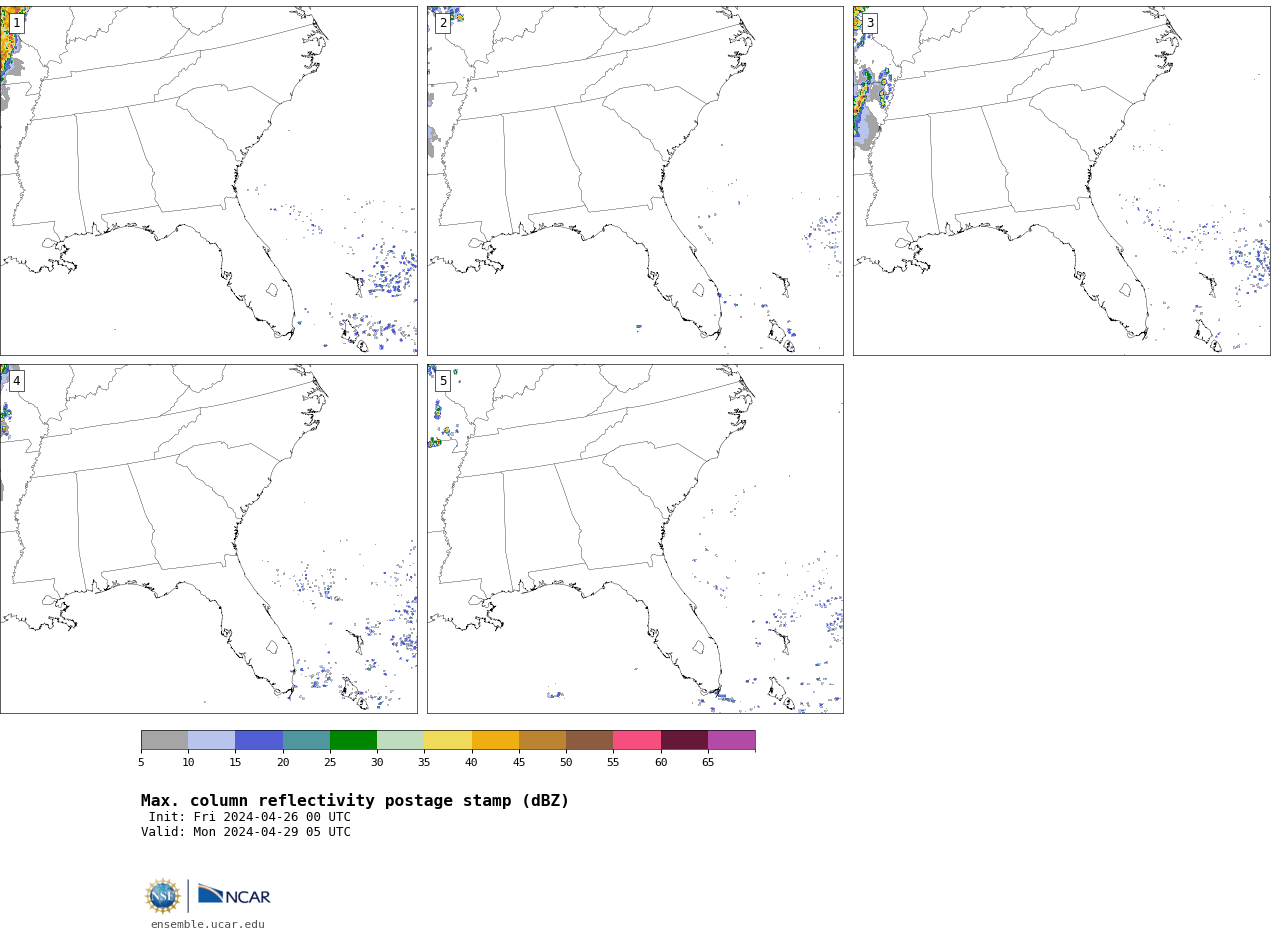Click the 'Valid: Mon 2024-04-29 05 UTC' line
Viewport: 1280px width, 936px height.
tap(246, 832)
